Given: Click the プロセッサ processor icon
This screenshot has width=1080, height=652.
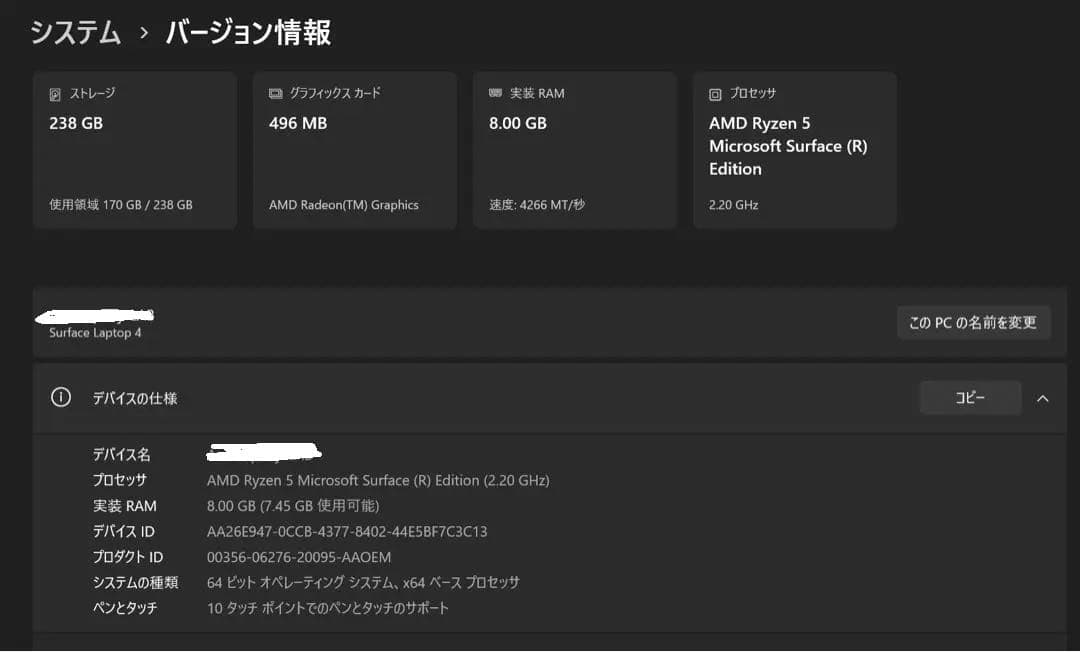Looking at the screenshot, I should 714,92.
